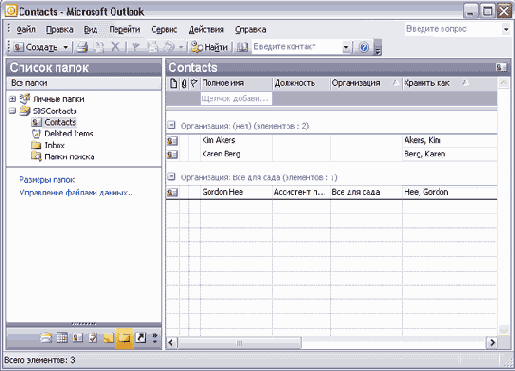Open the Создать button dropdown arrow
The height and width of the screenshot is (371, 515).
pyautogui.click(x=66, y=47)
